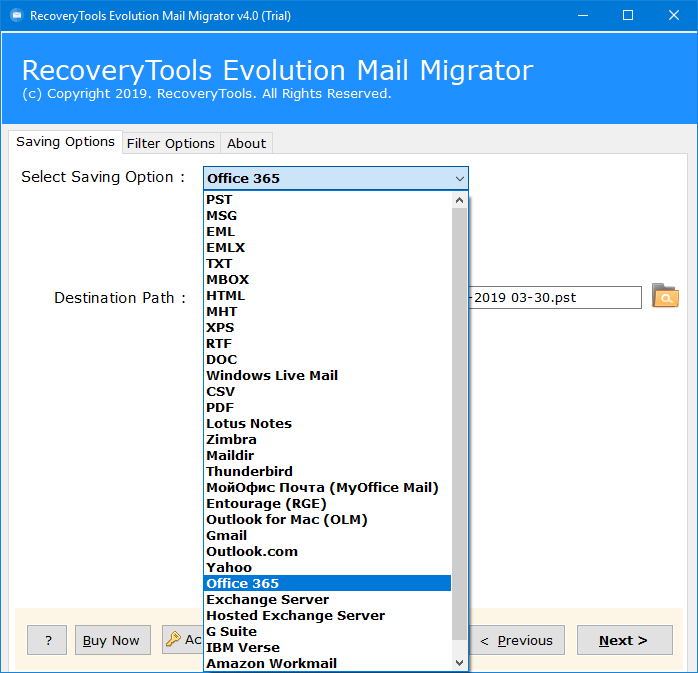Click the question mark help button
Screen dimensions: 698x673
tap(47, 640)
